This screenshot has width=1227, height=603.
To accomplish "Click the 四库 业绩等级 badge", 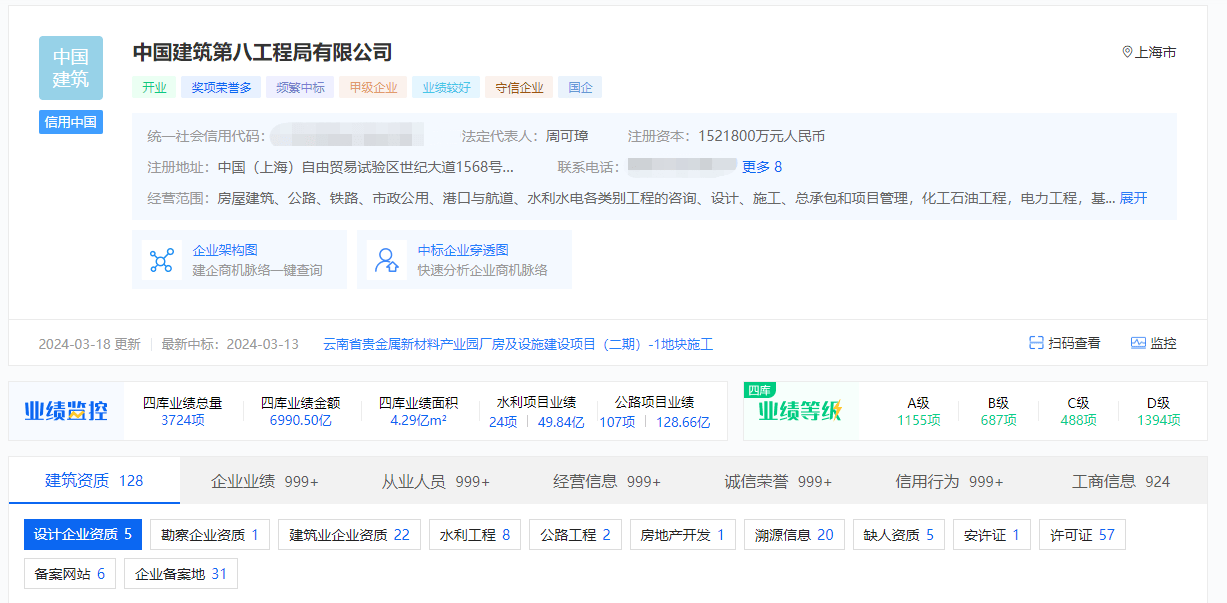I will tap(800, 410).
